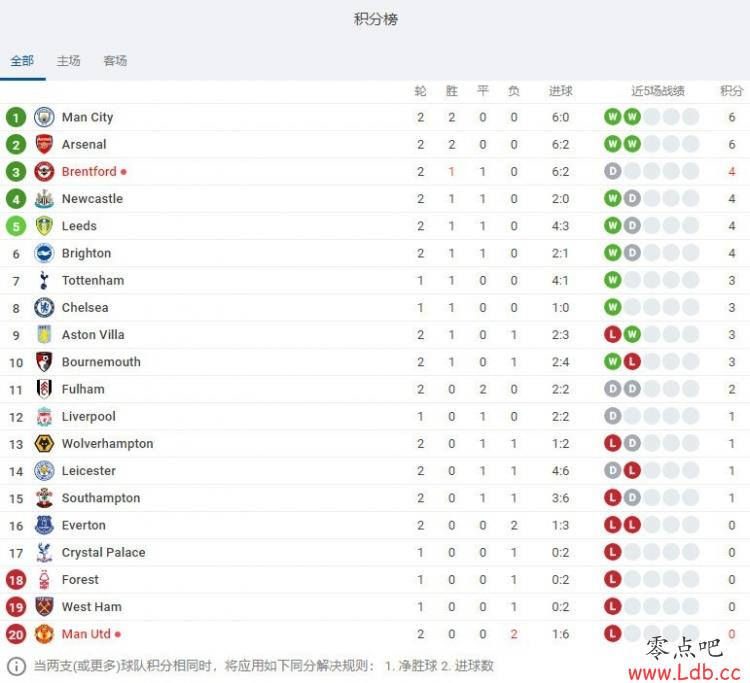Click Everton's second red L result badge
This screenshot has width=750, height=683.
[632, 525]
